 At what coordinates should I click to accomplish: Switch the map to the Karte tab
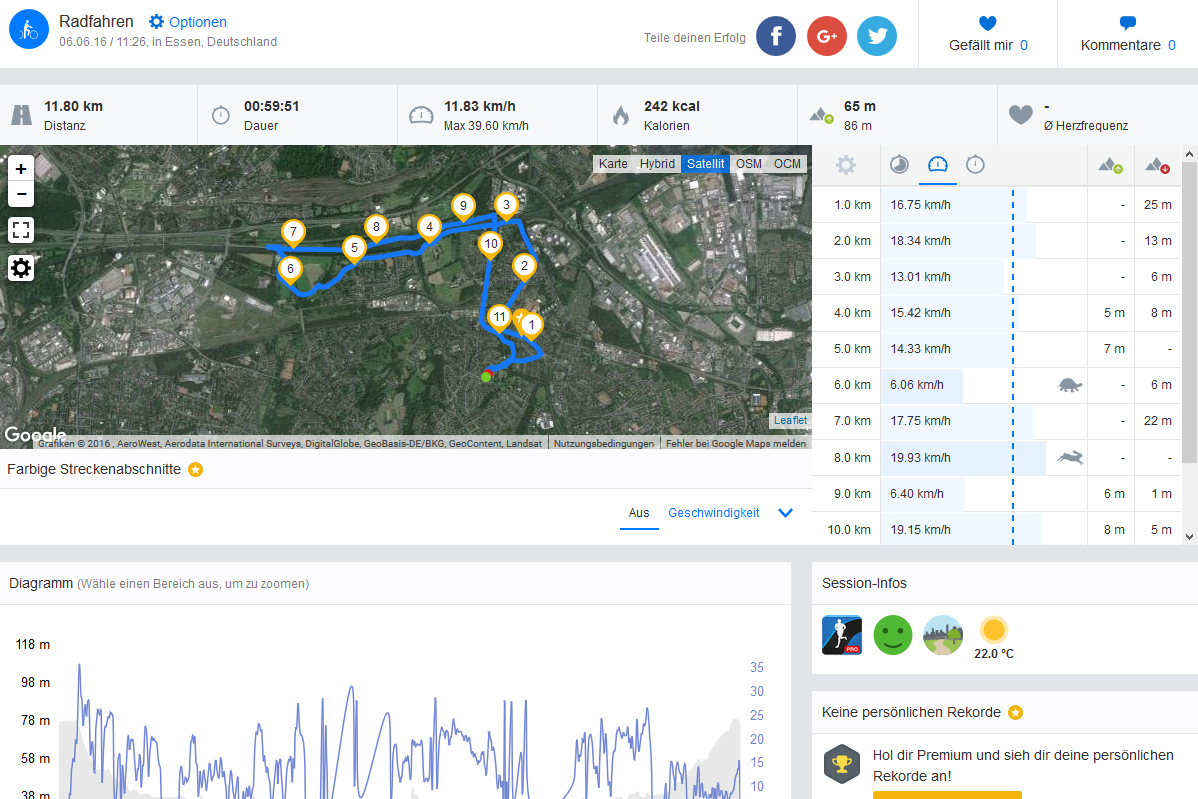(x=613, y=163)
